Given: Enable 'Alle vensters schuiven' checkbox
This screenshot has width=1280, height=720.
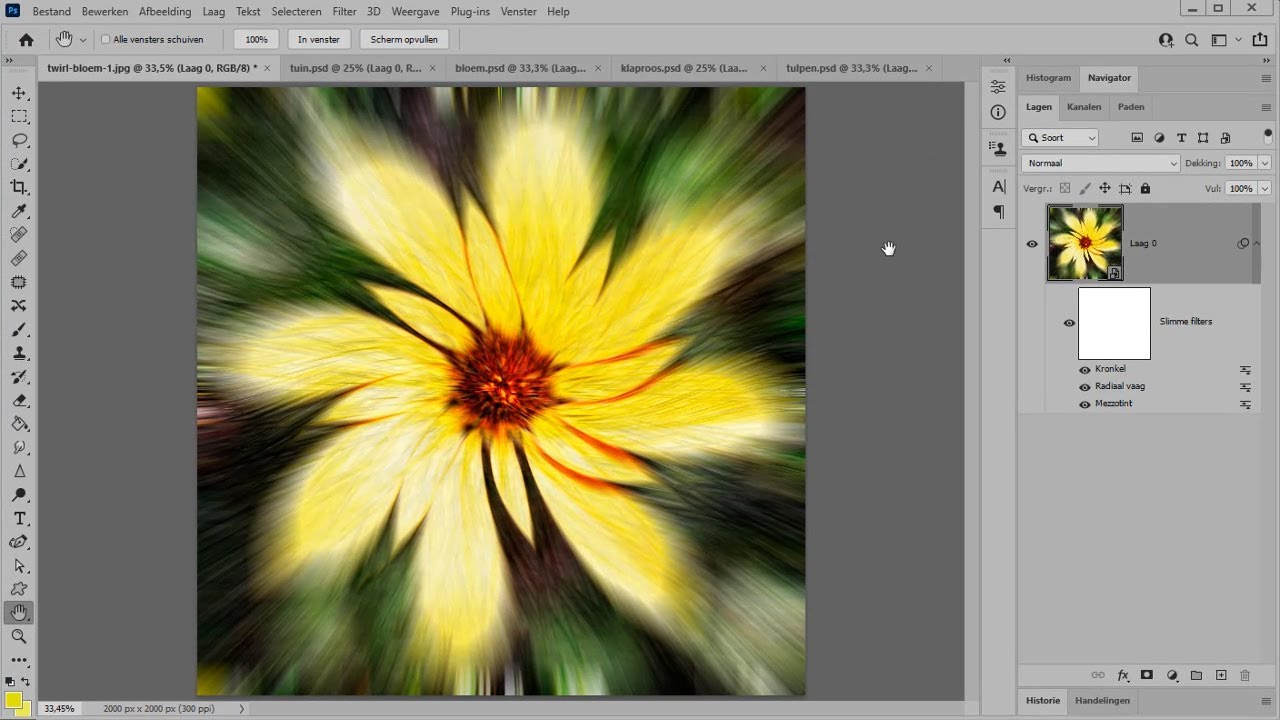Looking at the screenshot, I should coord(106,40).
